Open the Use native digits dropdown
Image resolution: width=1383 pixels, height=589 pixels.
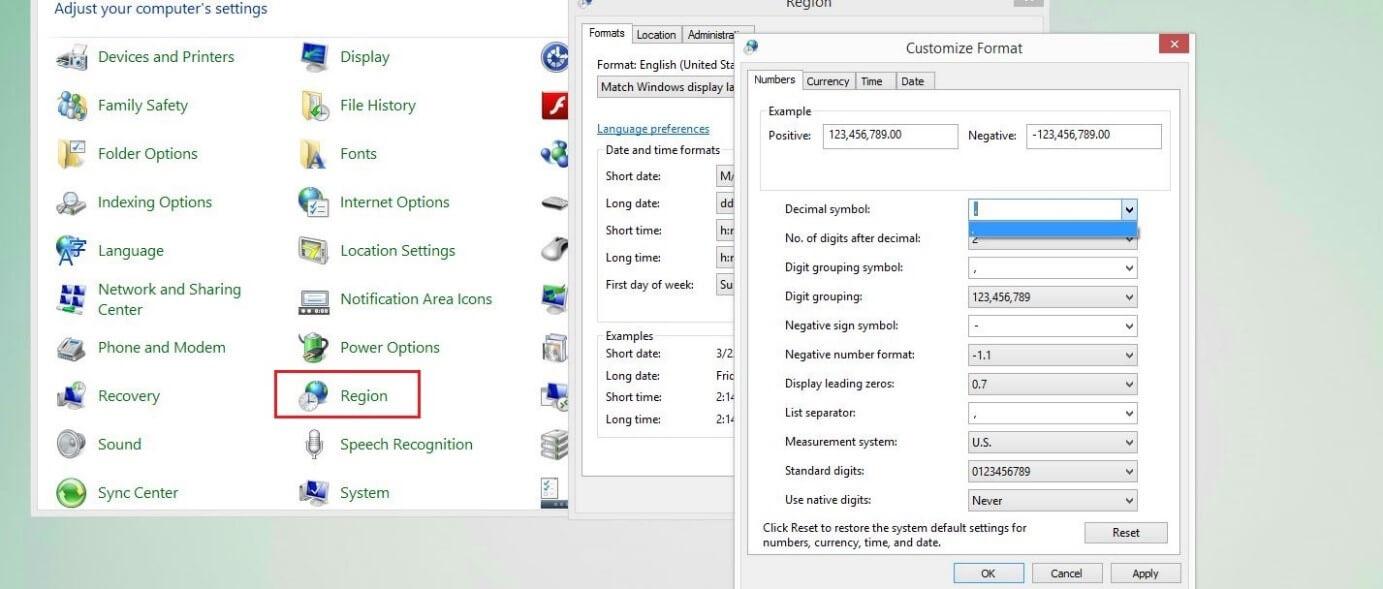(x=1129, y=500)
